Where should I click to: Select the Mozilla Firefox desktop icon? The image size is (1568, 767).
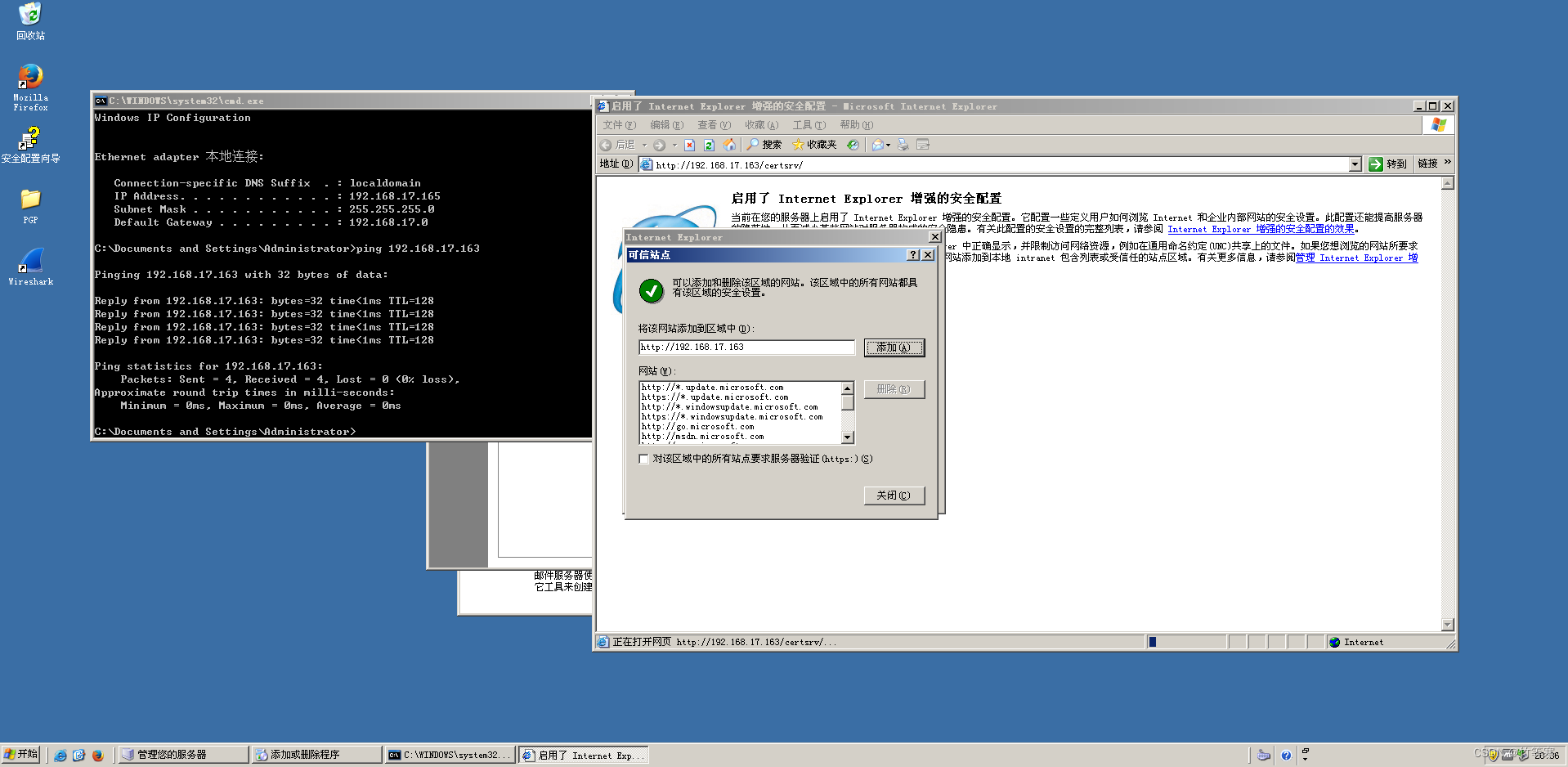coord(30,87)
